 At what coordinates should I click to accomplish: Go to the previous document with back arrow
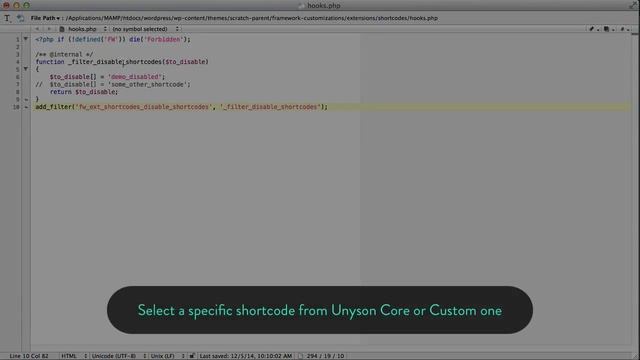[37, 29]
